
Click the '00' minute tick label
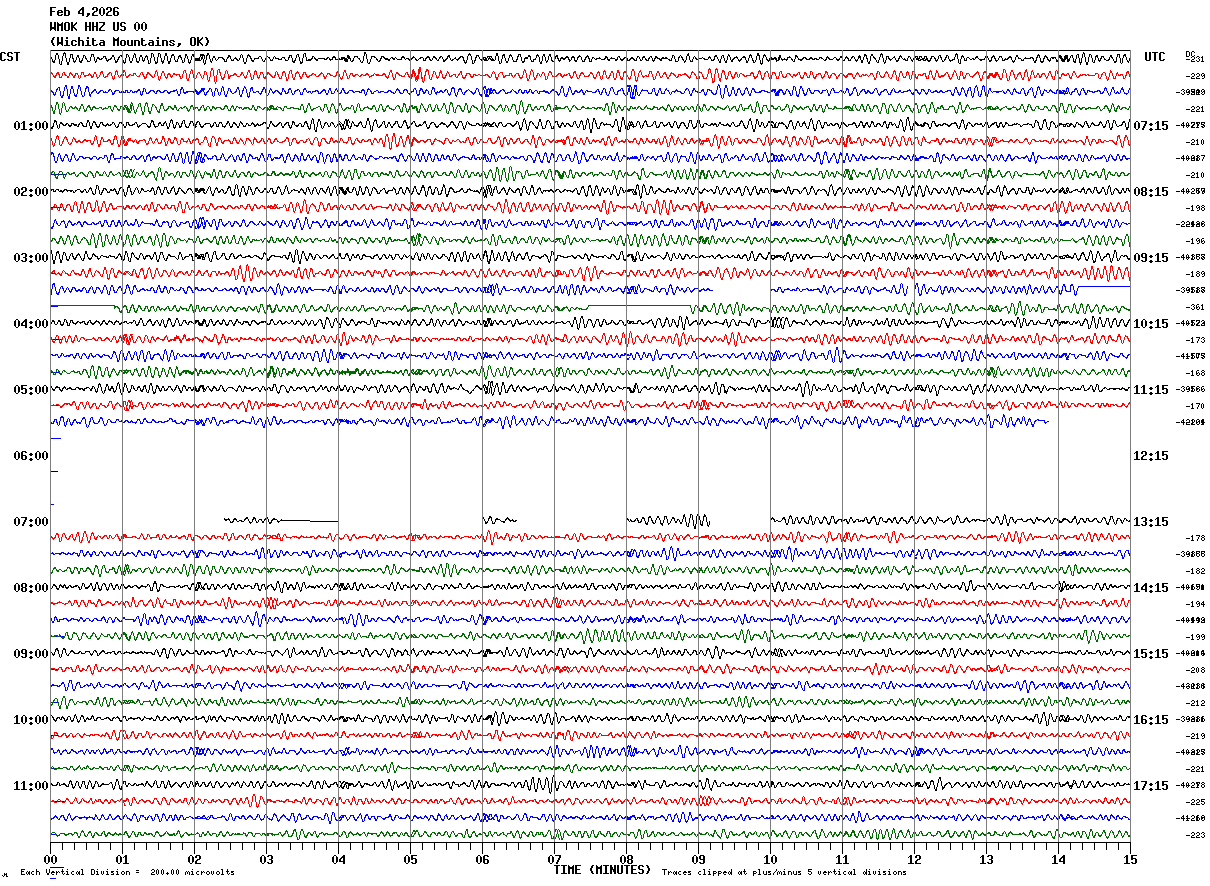tap(50, 859)
